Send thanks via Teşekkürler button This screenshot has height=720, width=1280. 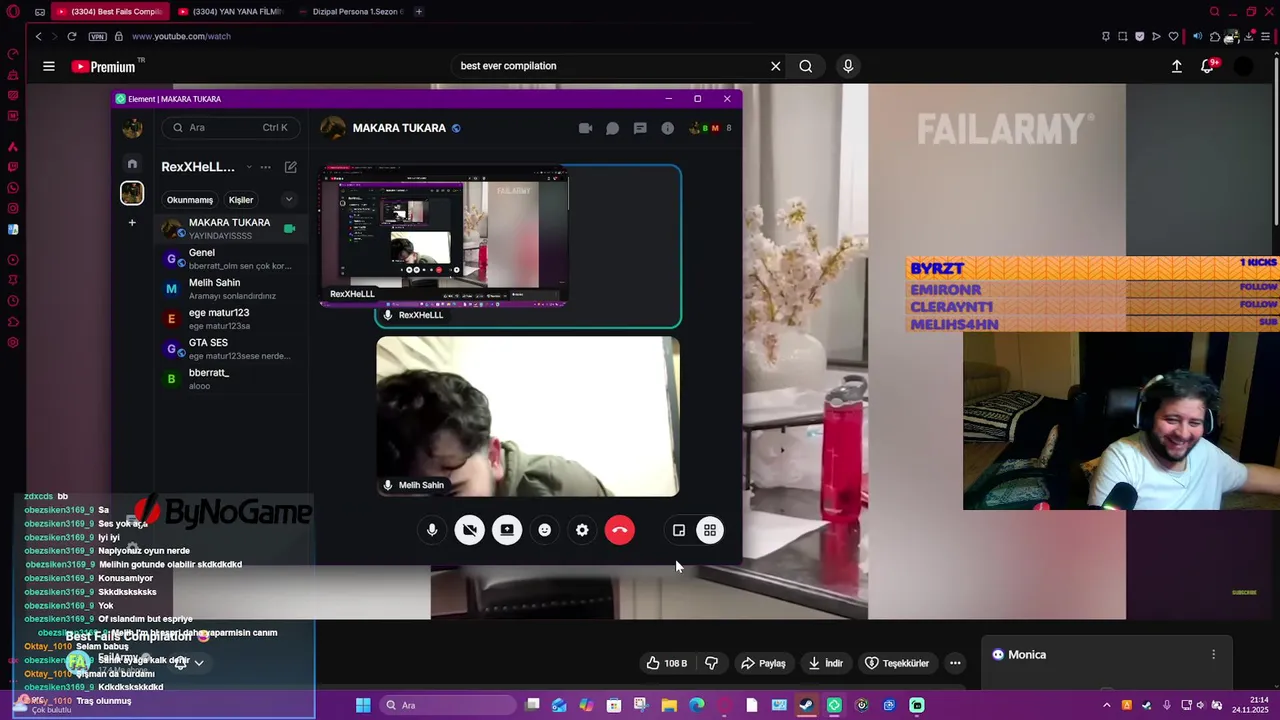click(897, 663)
